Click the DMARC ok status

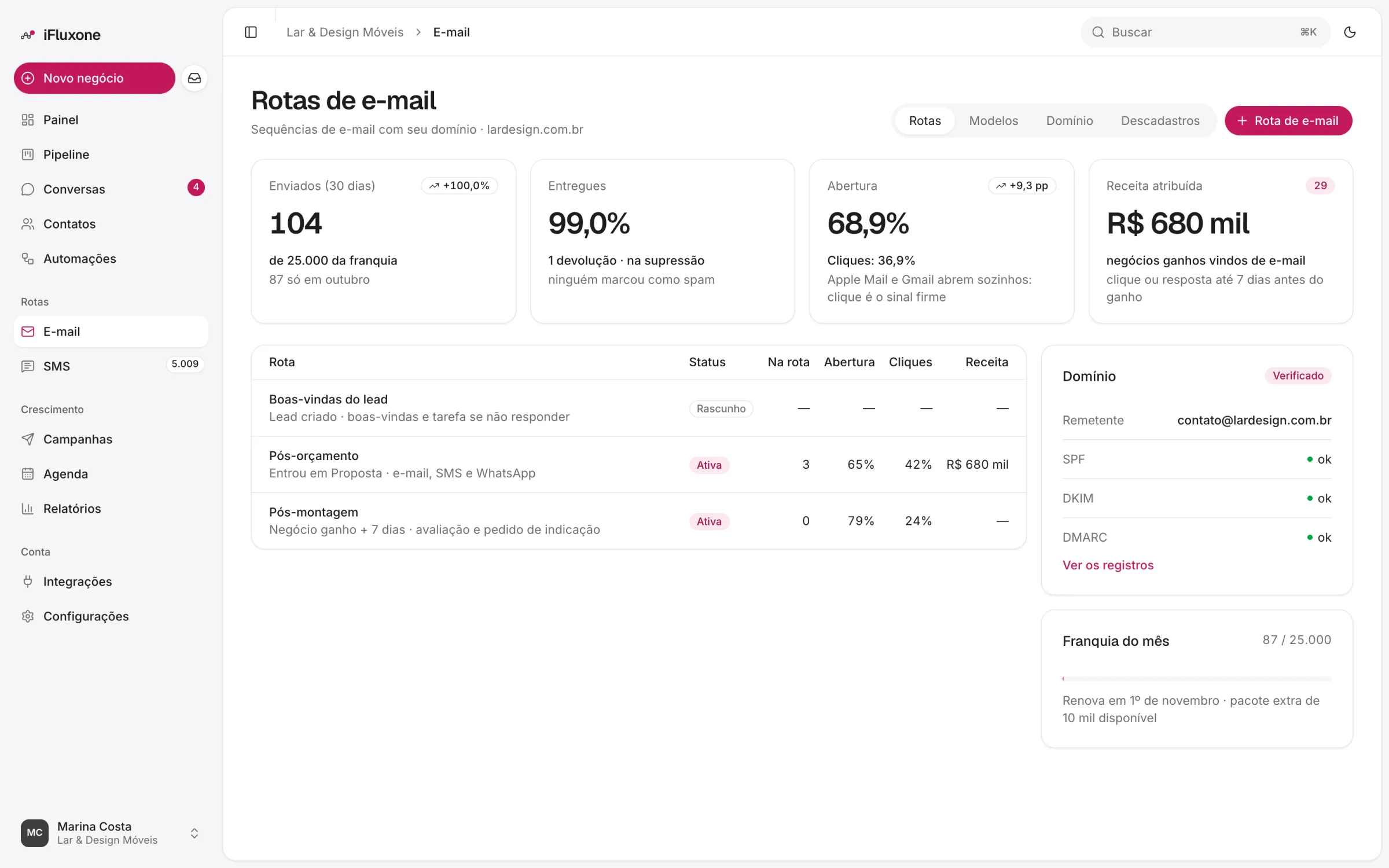[1319, 538]
